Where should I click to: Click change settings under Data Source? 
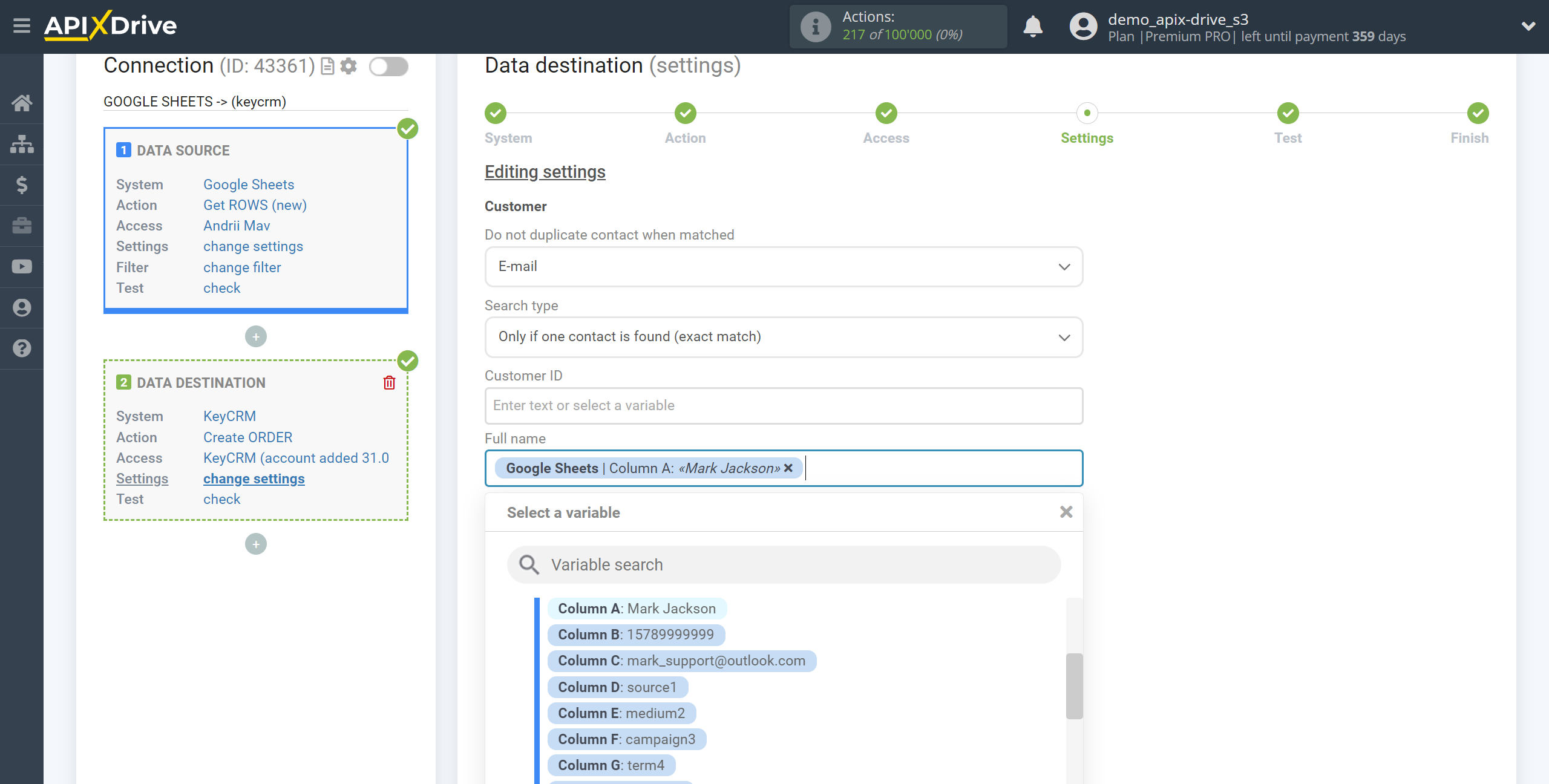pyautogui.click(x=253, y=246)
